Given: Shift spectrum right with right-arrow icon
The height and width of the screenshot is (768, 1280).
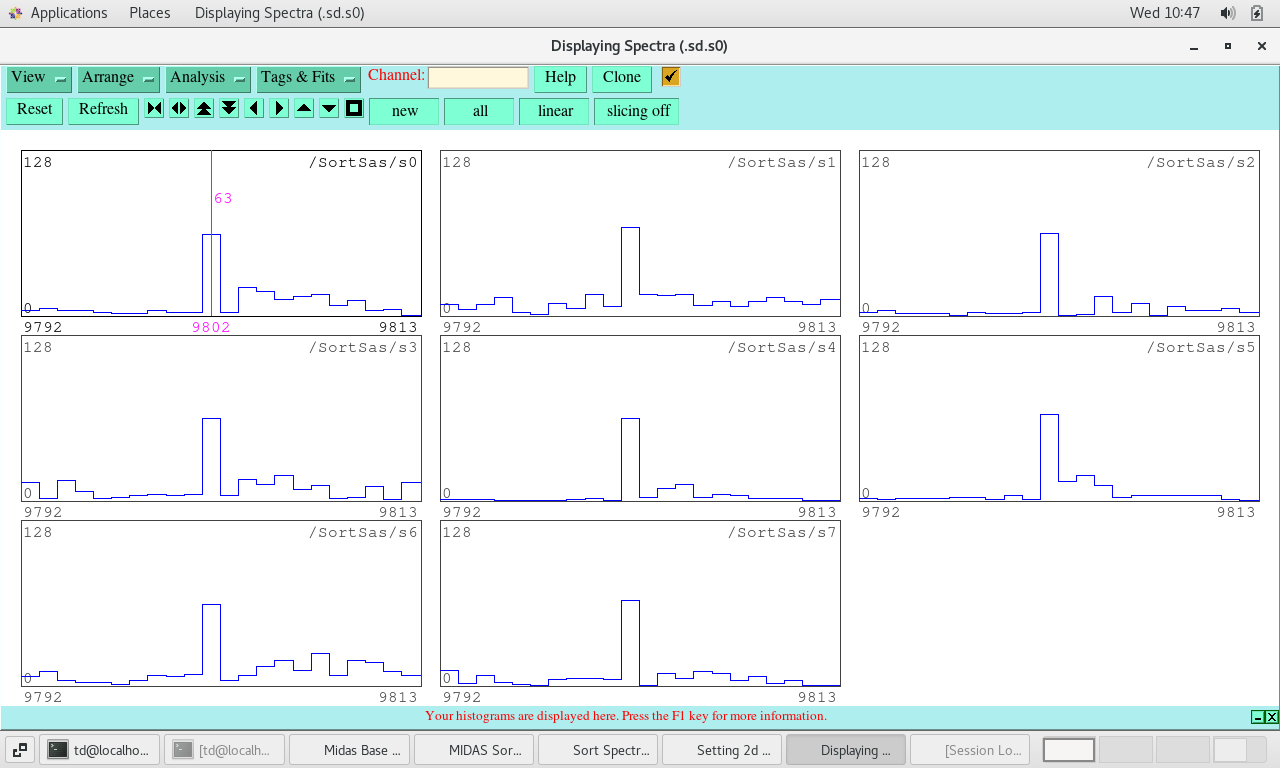Looking at the screenshot, I should point(279,109).
